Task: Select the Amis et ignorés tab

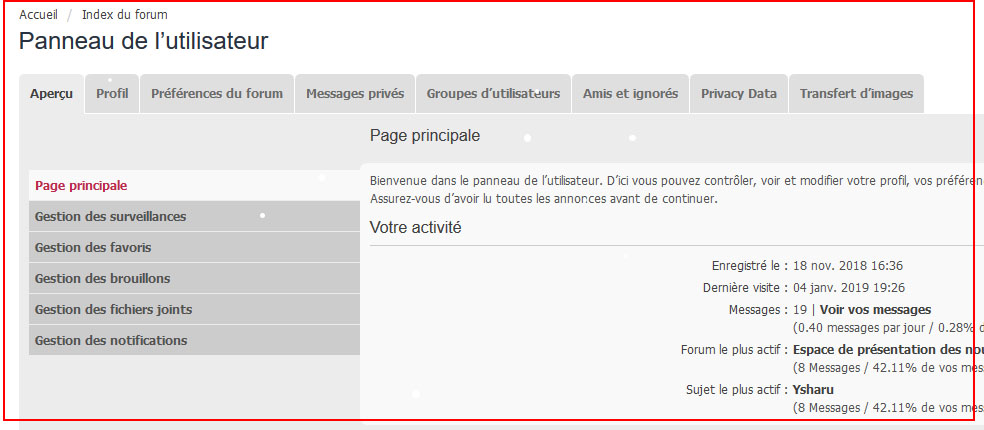Action: (630, 94)
